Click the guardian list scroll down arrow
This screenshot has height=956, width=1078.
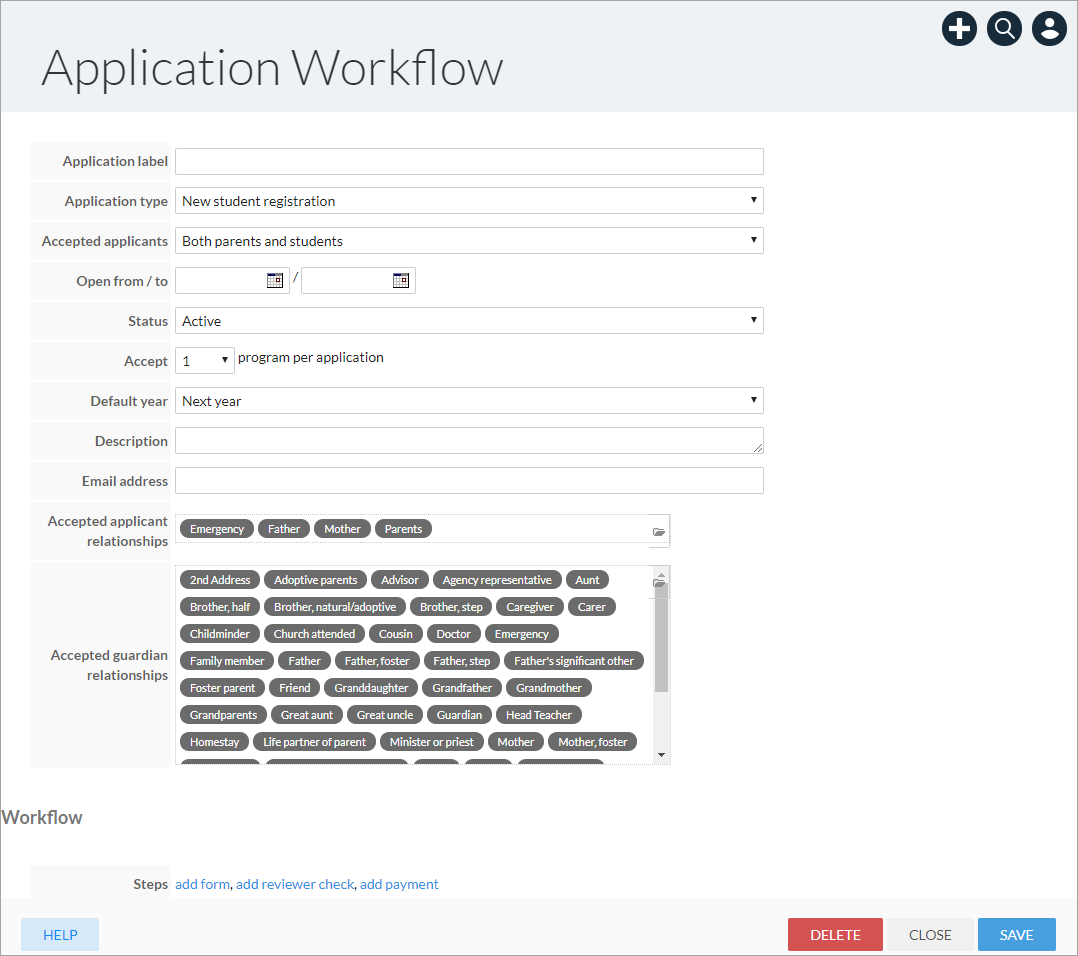tap(661, 755)
